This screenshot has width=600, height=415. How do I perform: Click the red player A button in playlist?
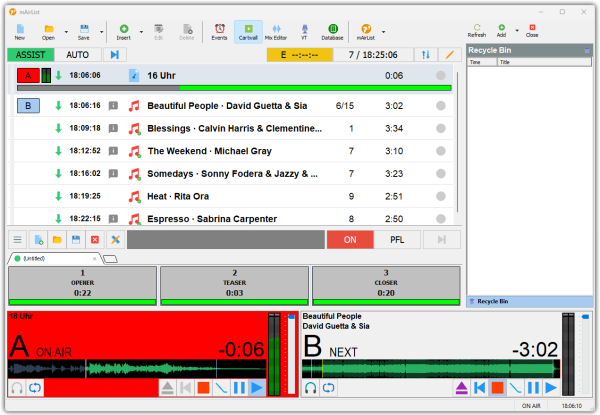tap(28, 75)
